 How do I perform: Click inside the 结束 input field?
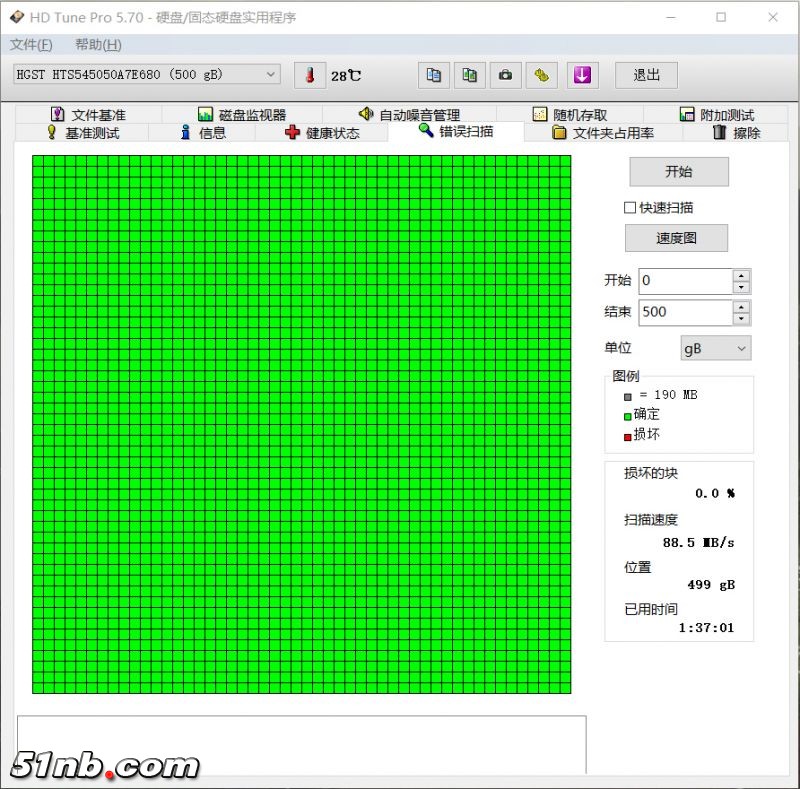(685, 312)
